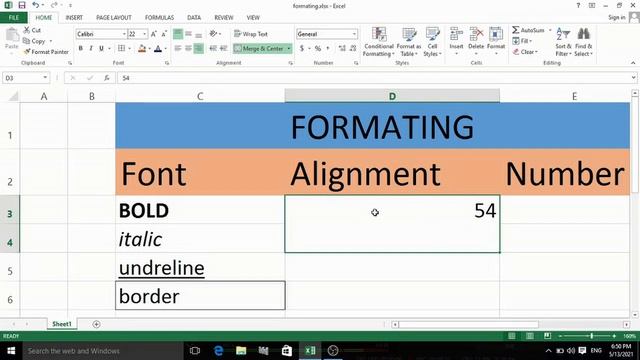Toggle Align Right

click(198, 48)
